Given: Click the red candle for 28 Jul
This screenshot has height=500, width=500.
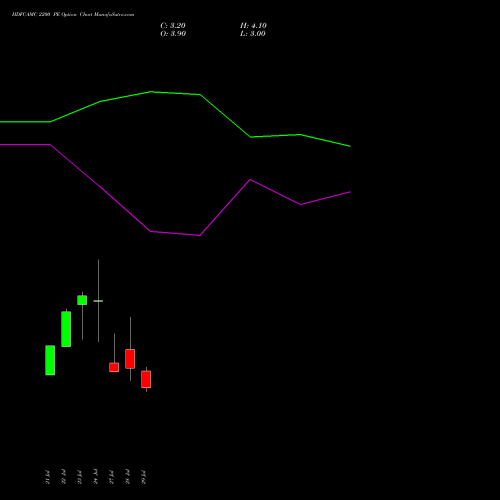Looking at the screenshot, I should coord(130,359).
